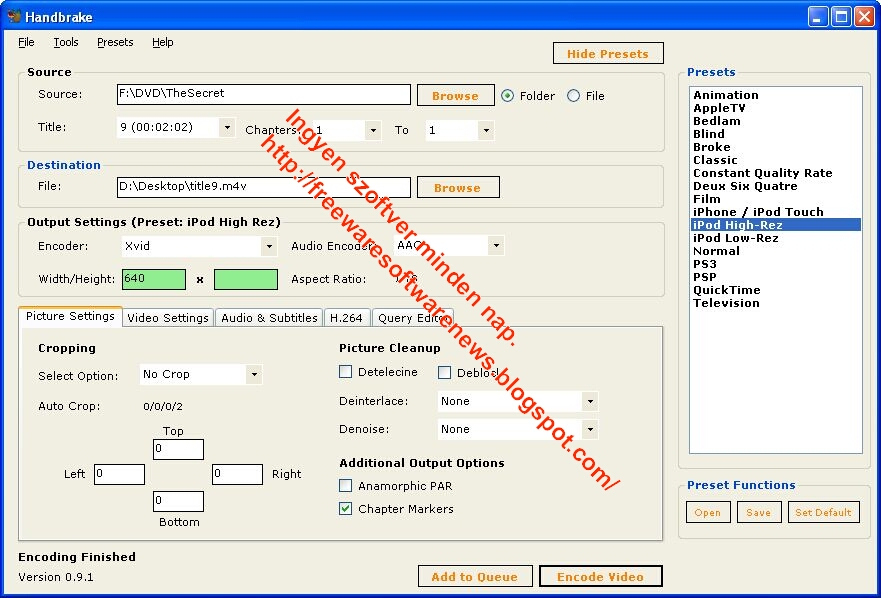The width and height of the screenshot is (881, 598).
Task: Click the Add to Queue button
Action: point(475,577)
